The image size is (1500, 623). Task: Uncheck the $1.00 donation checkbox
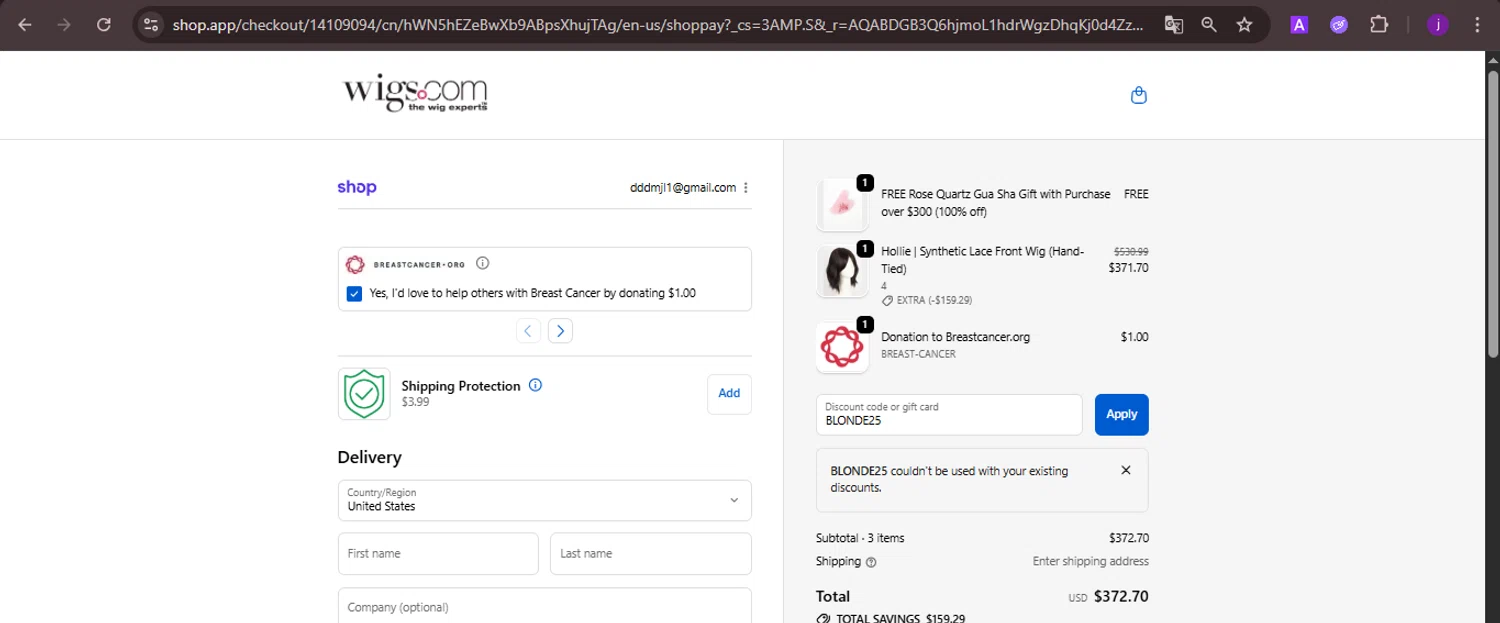(354, 293)
